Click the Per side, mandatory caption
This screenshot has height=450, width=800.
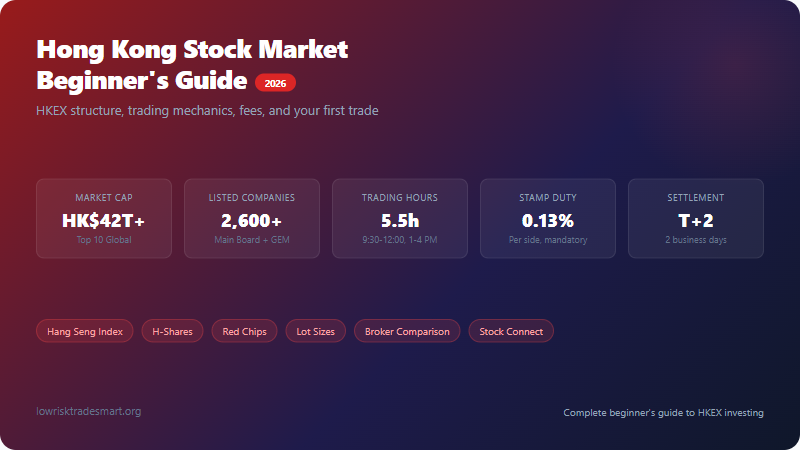pyautogui.click(x=548, y=240)
